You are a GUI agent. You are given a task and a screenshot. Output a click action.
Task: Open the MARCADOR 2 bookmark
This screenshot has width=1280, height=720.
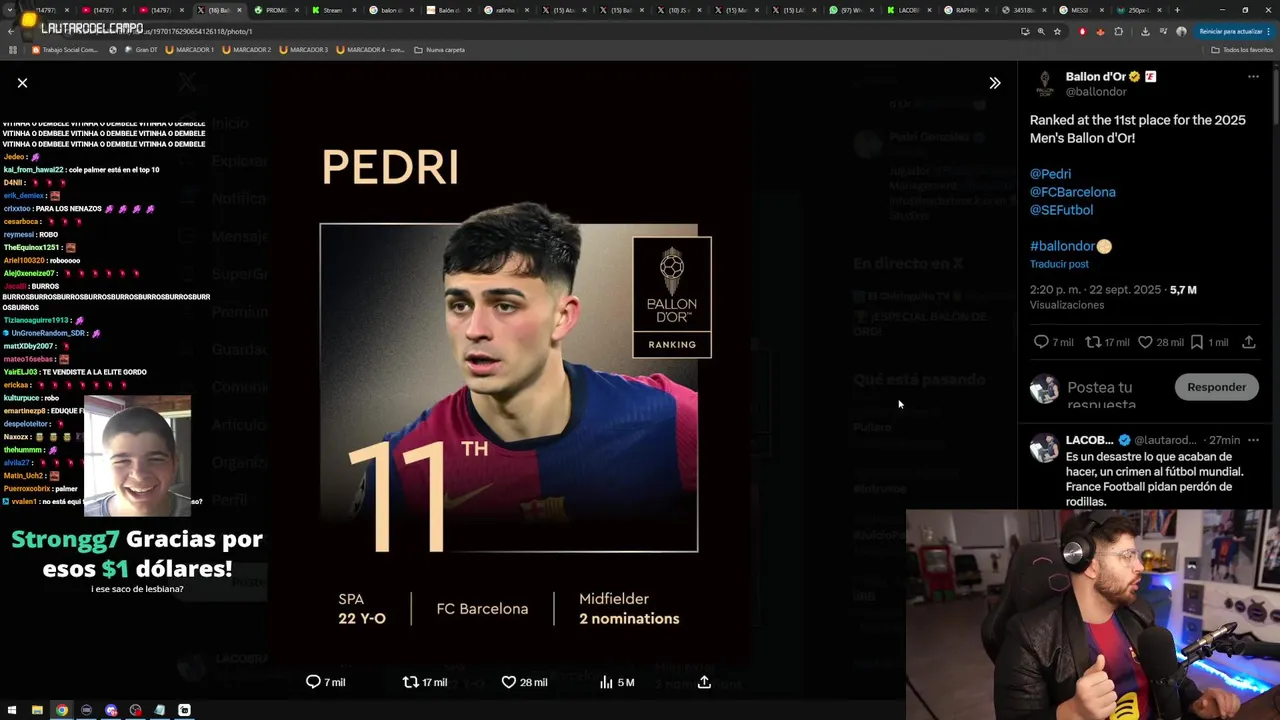pos(247,50)
